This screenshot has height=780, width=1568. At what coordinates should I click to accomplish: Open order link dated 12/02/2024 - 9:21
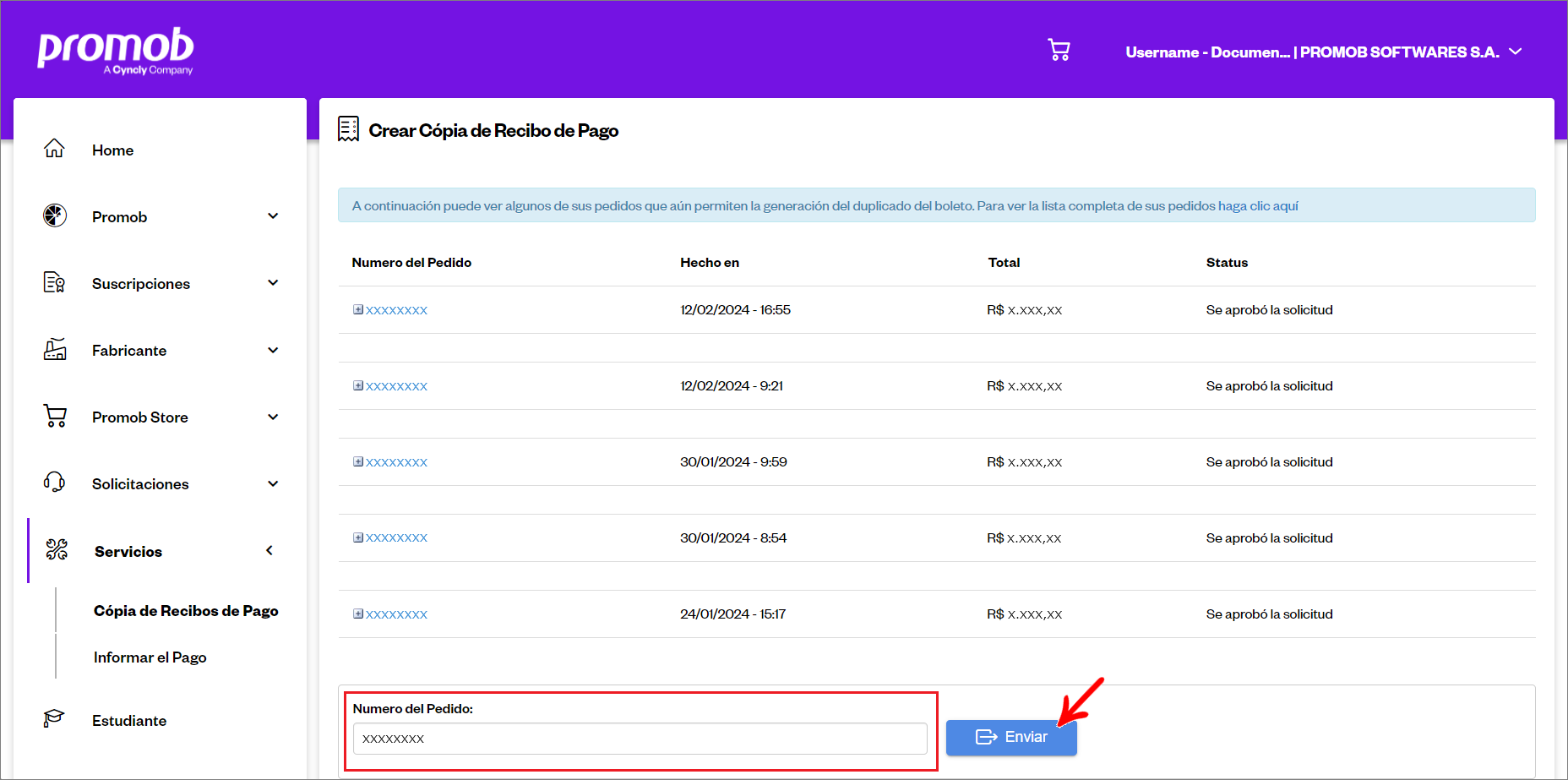click(396, 386)
